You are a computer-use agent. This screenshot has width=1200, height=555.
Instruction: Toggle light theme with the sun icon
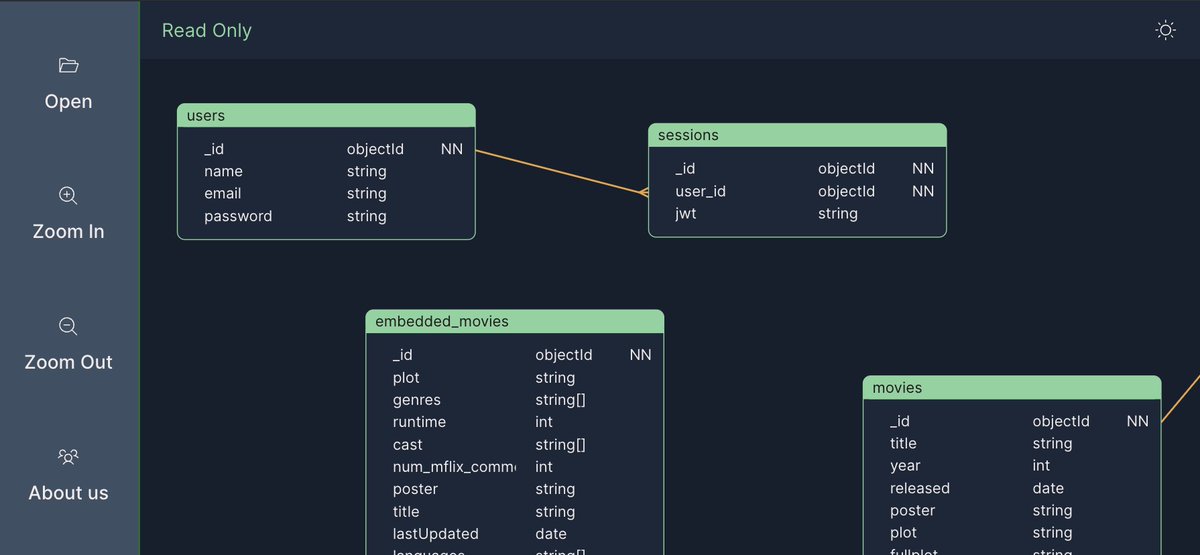(1165, 30)
